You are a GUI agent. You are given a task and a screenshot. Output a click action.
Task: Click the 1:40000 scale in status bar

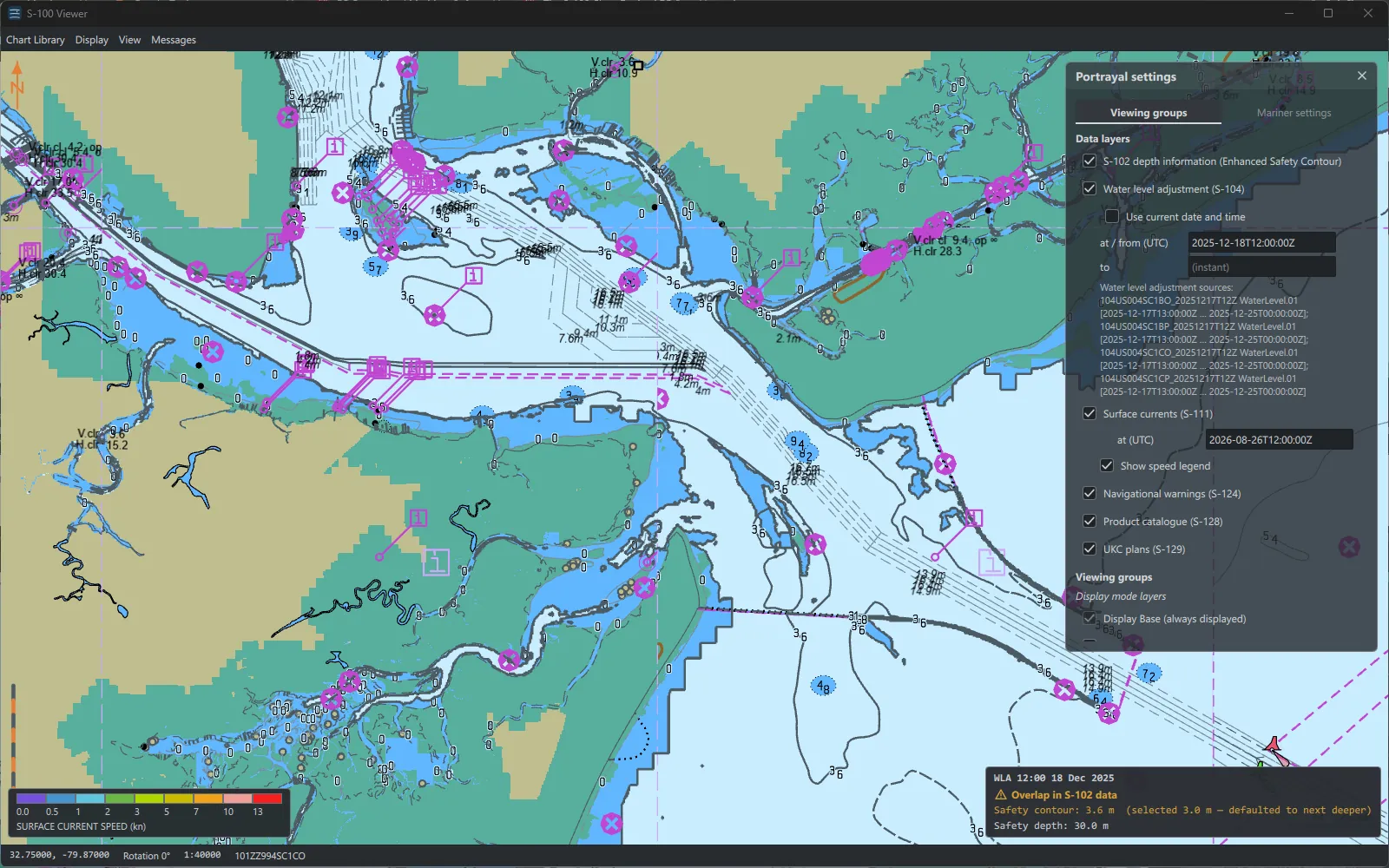pos(201,855)
